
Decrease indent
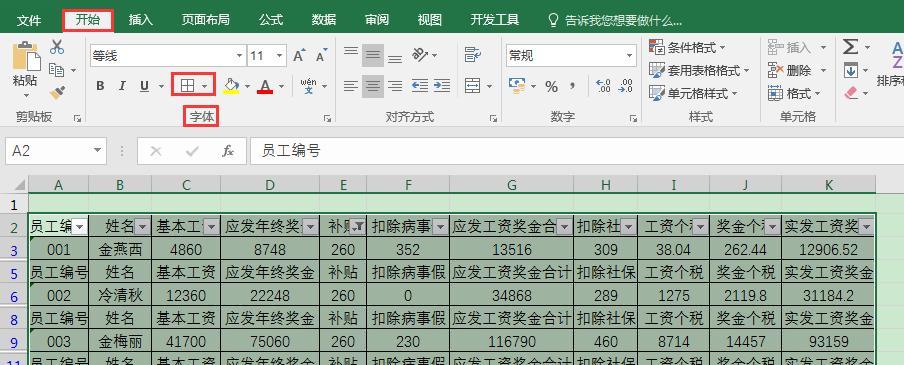pyautogui.click(x=420, y=86)
